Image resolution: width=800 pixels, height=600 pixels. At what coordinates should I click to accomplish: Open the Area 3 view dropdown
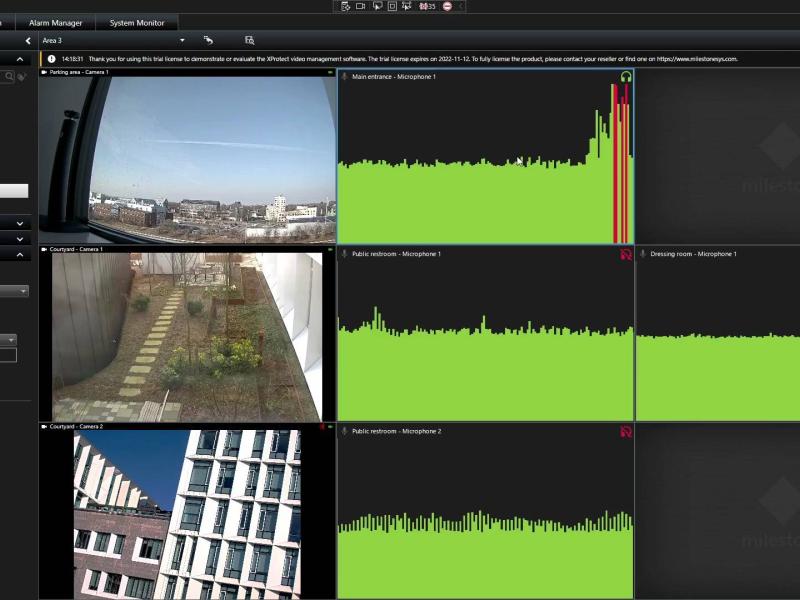(x=182, y=41)
